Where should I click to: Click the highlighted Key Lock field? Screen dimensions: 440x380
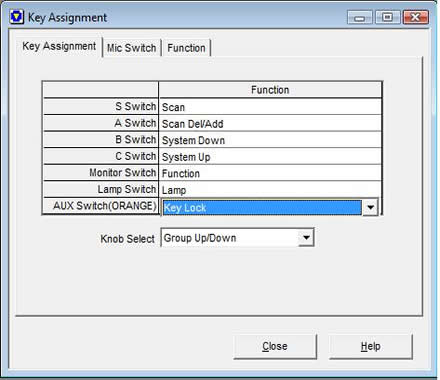262,207
